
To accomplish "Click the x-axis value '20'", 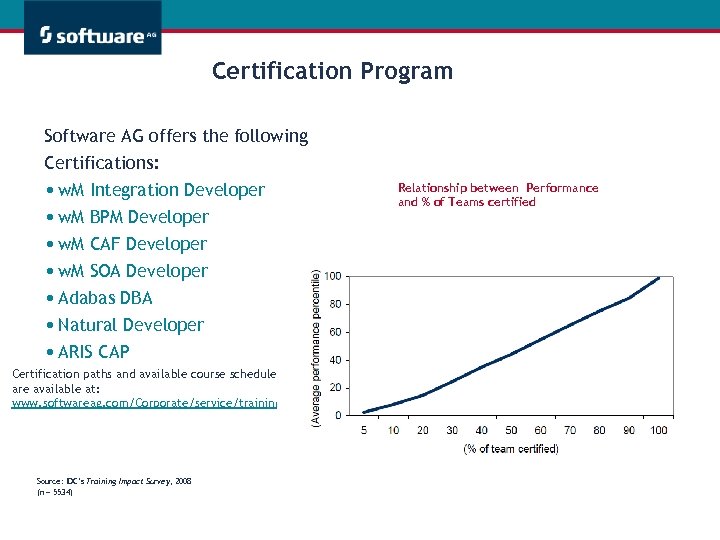I will point(422,430).
